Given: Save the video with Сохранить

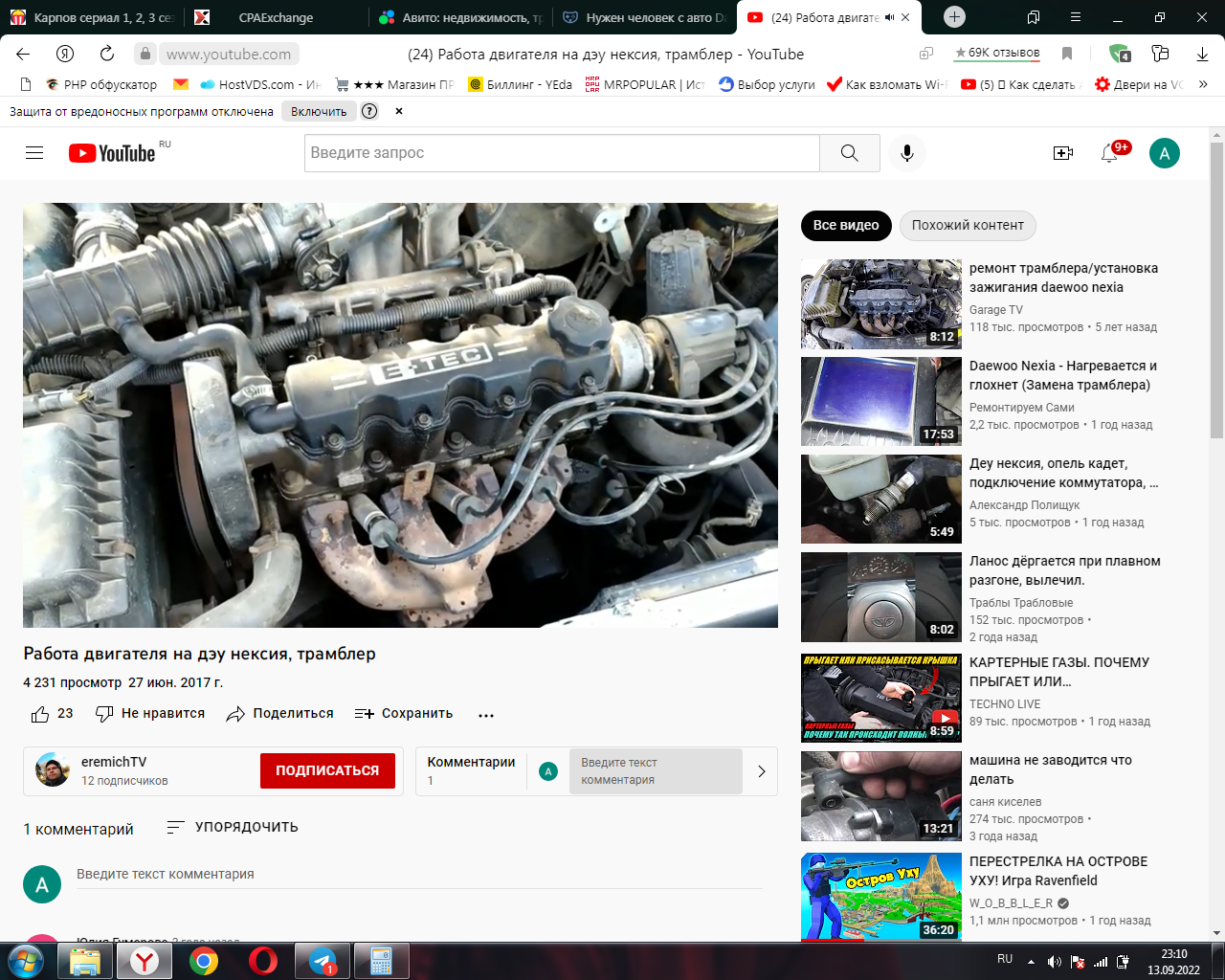Looking at the screenshot, I should 403,714.
